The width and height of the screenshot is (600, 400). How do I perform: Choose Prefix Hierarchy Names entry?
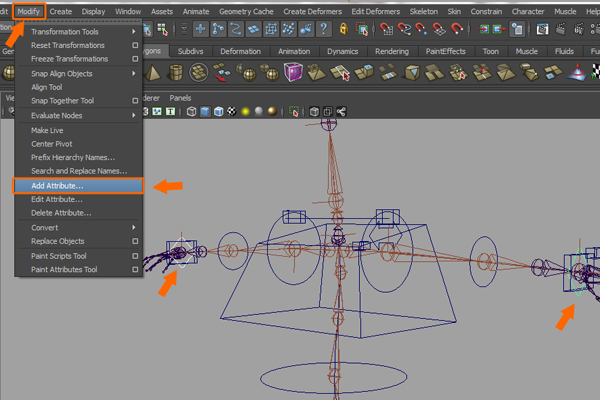pos(78,158)
